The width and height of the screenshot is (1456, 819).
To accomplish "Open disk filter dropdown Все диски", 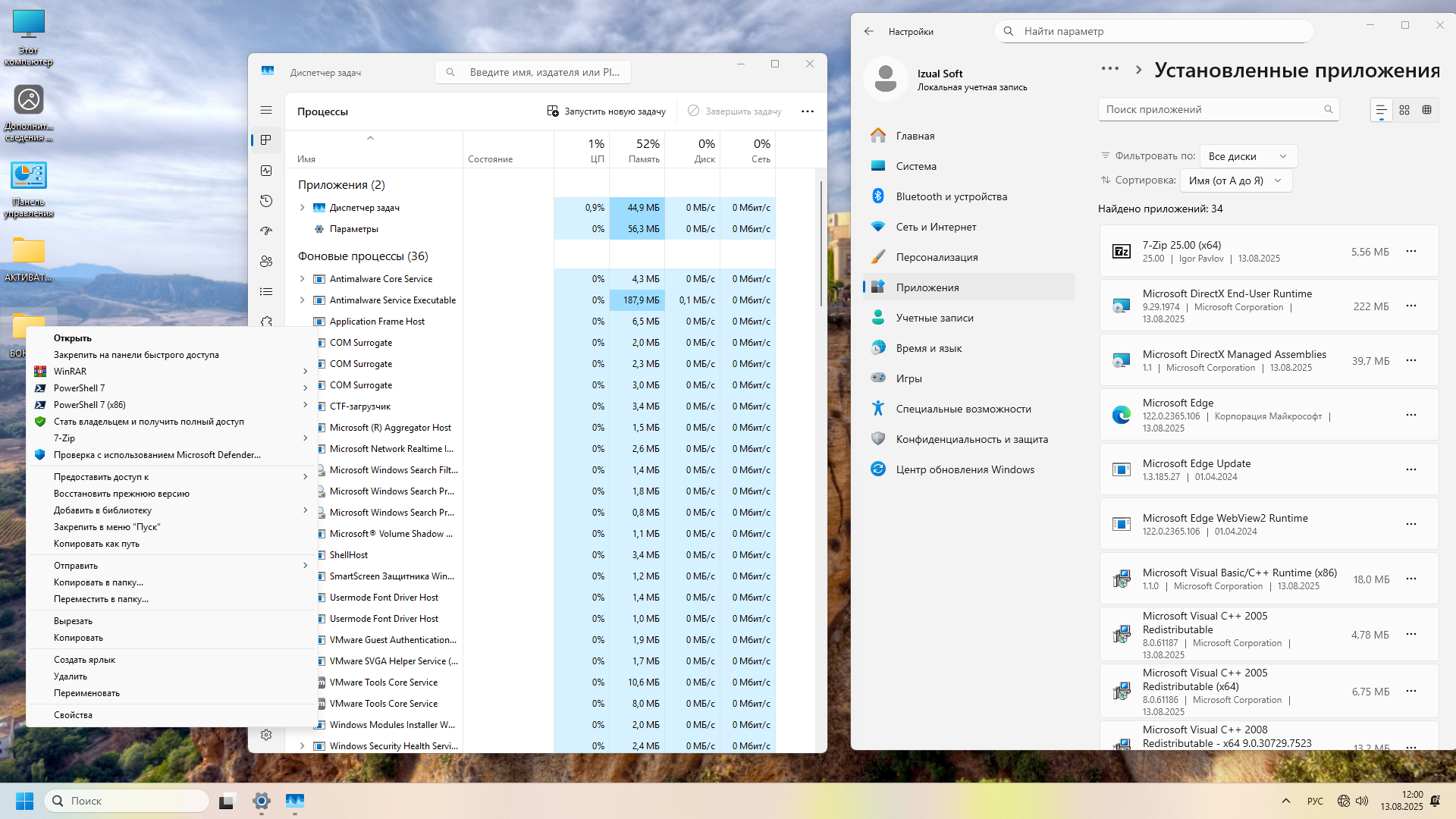I will click(x=1248, y=156).
